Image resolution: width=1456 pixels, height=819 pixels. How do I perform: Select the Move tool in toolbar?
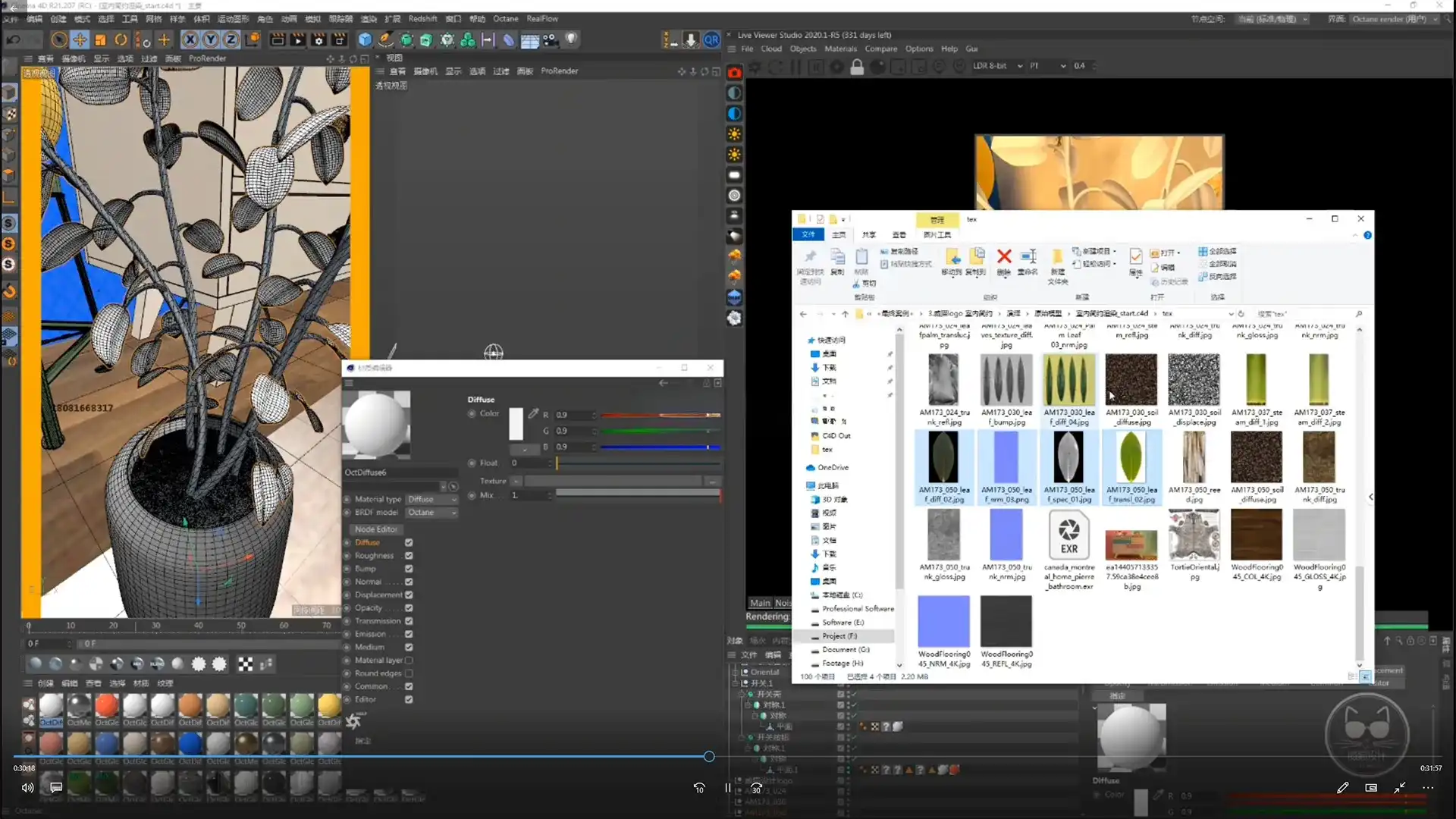pyautogui.click(x=80, y=39)
